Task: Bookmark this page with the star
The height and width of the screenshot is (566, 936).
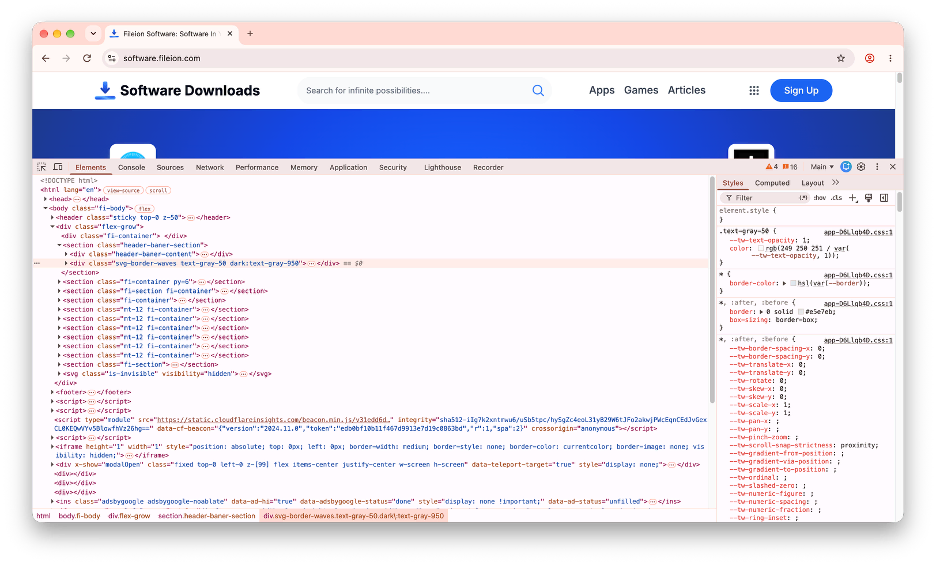Action: 841,58
